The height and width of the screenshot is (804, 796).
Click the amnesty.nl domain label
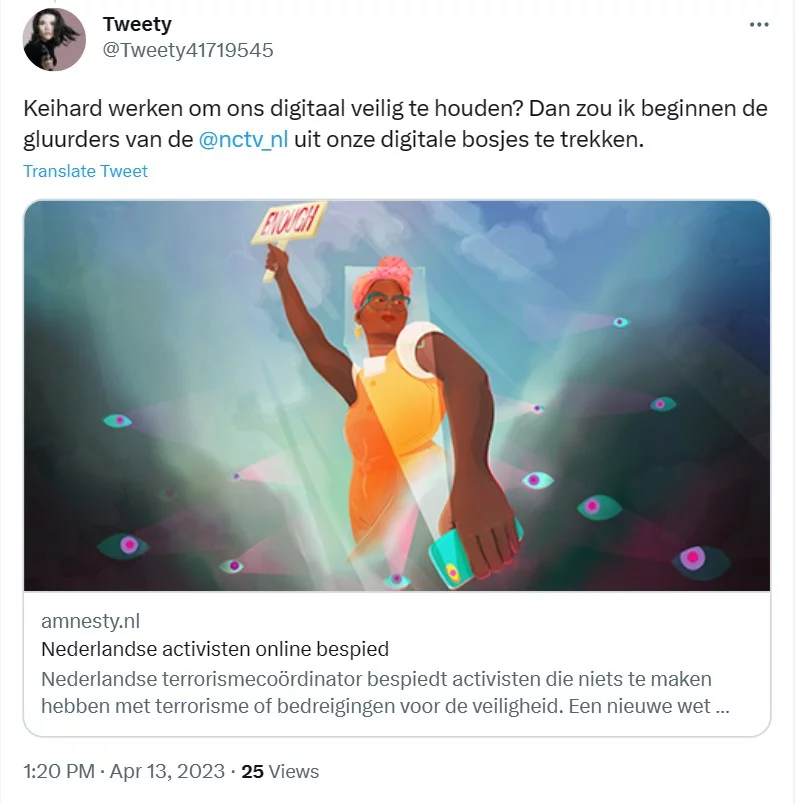(x=90, y=621)
